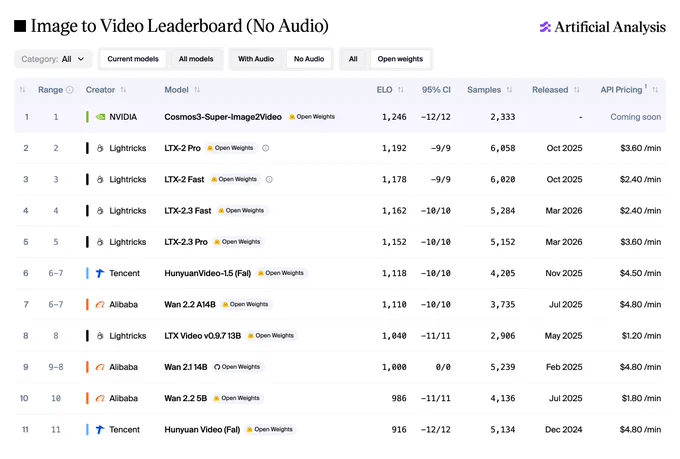Sort by the Model column arrows
Screen dimensions: 680x459
tap(197, 90)
